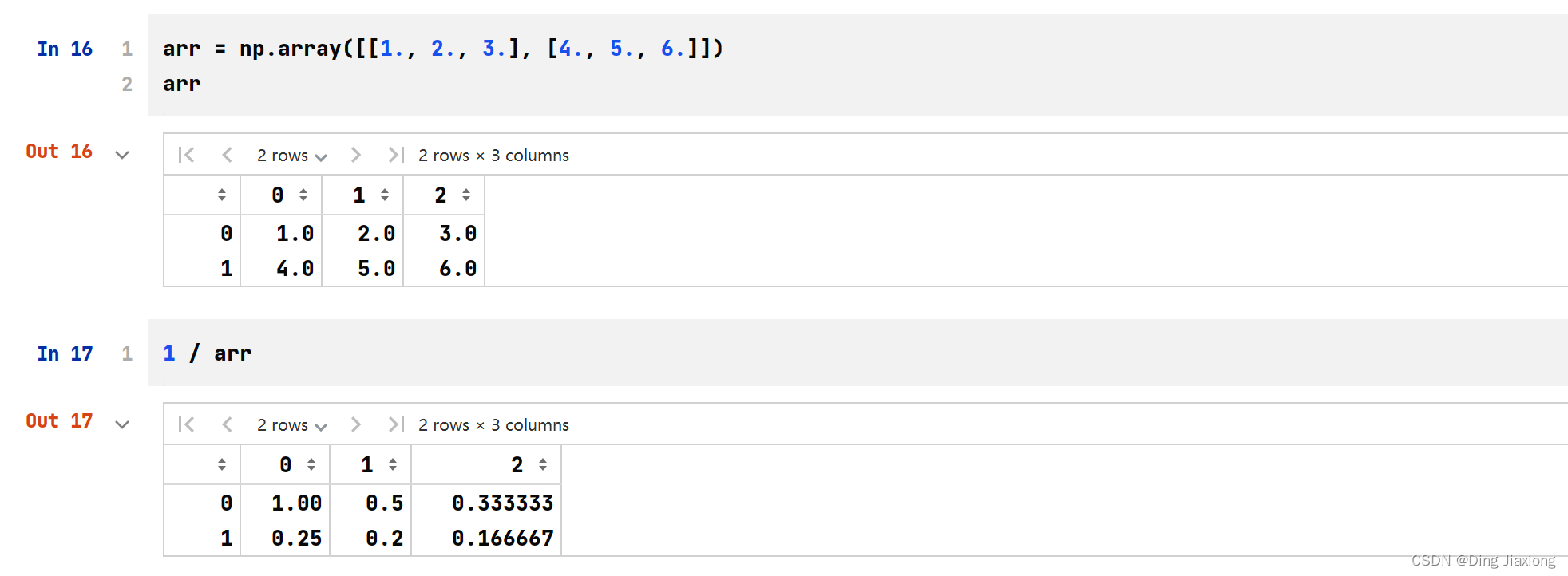Sort column 2 in Out 16 table
The width and height of the screenshot is (1568, 576).
pyautogui.click(x=466, y=195)
